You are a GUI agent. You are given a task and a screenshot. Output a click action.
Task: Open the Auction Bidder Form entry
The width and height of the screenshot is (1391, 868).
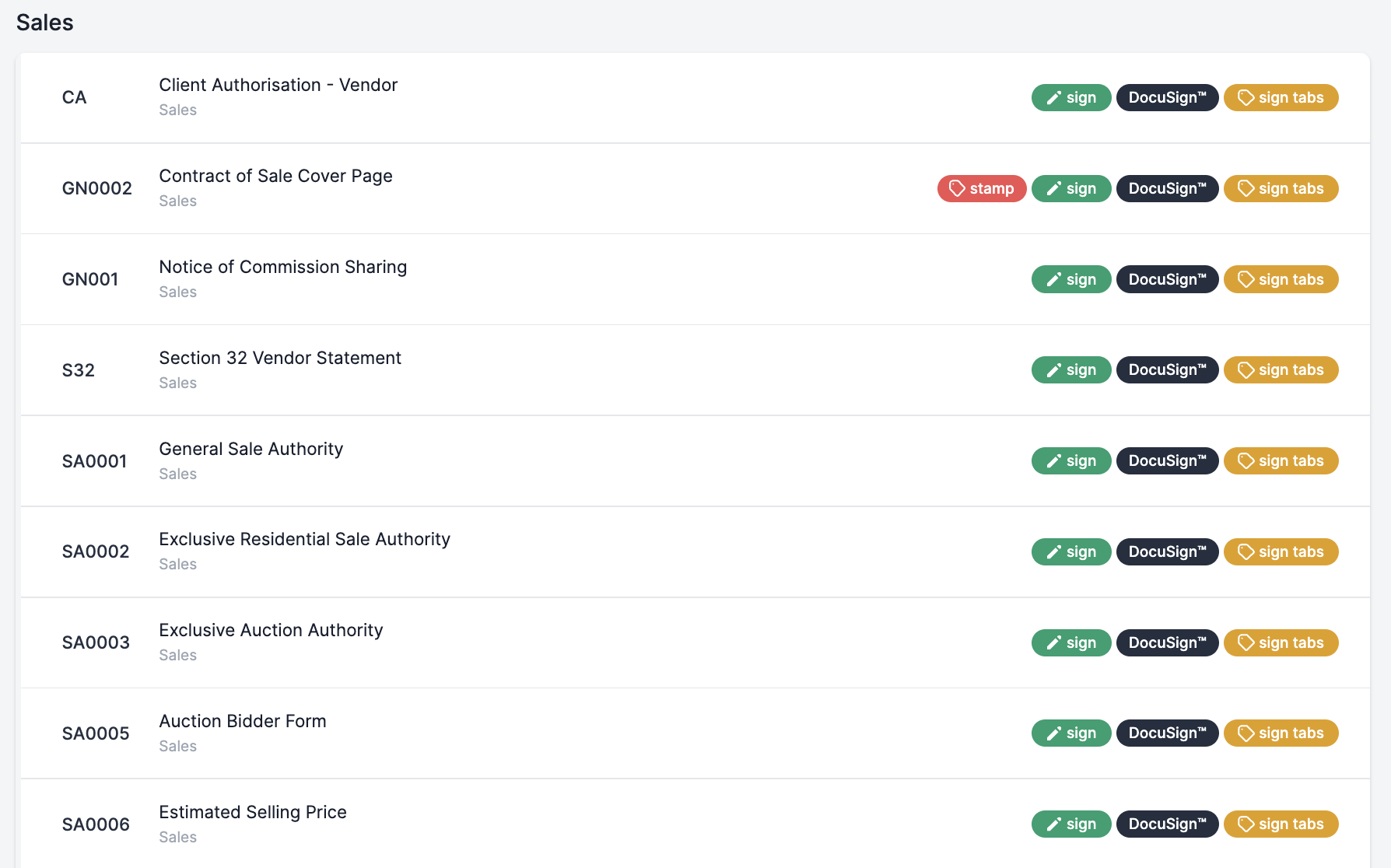(x=243, y=721)
